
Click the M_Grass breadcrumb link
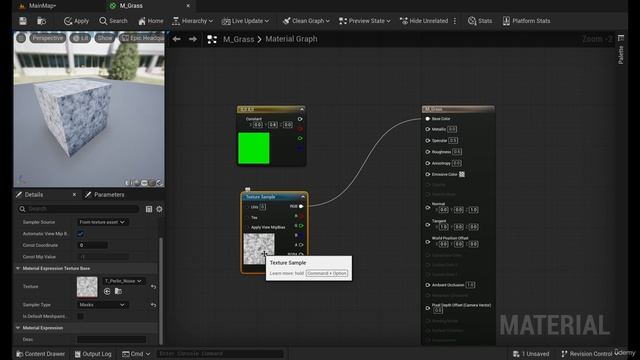tap(238, 39)
